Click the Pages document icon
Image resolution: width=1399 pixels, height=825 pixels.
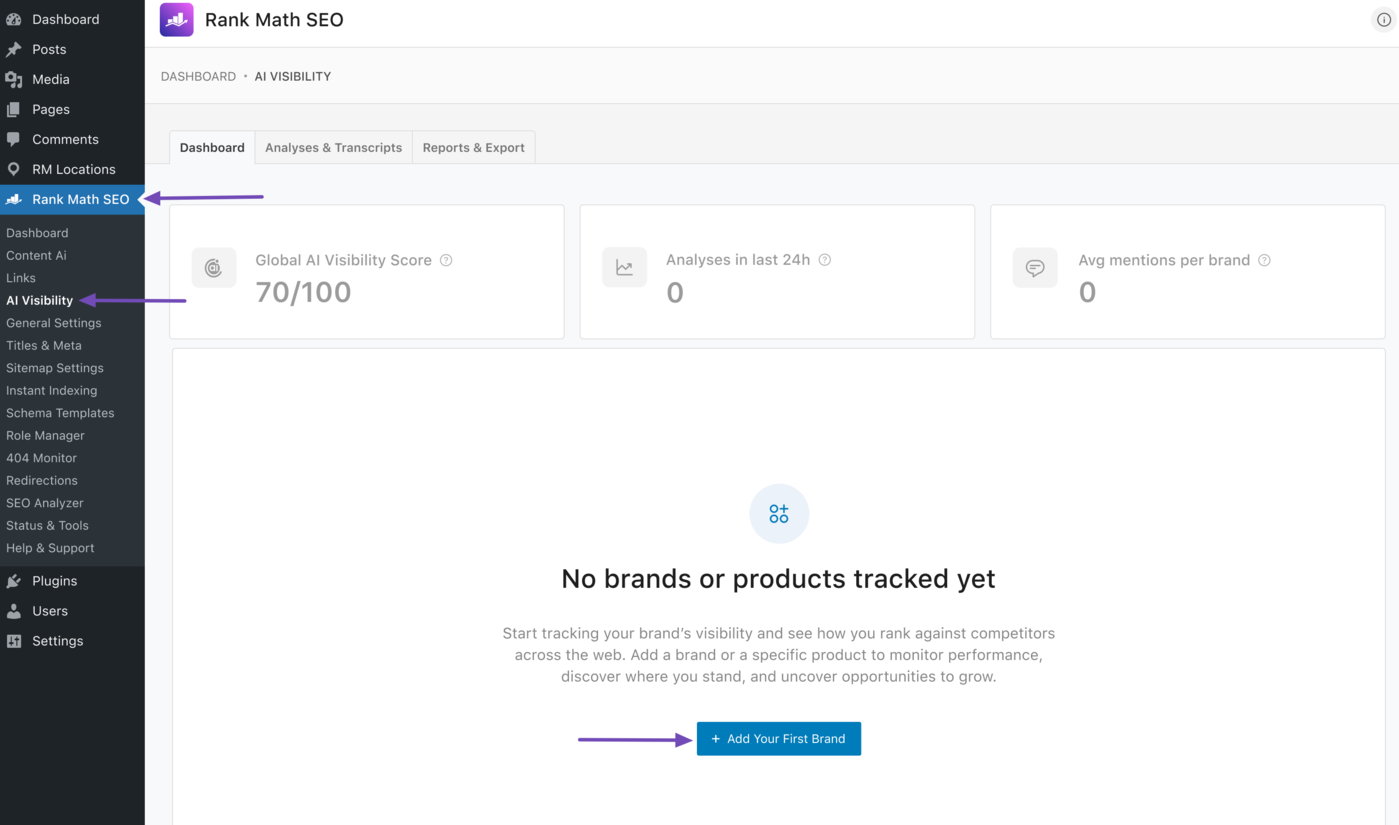[x=14, y=109]
